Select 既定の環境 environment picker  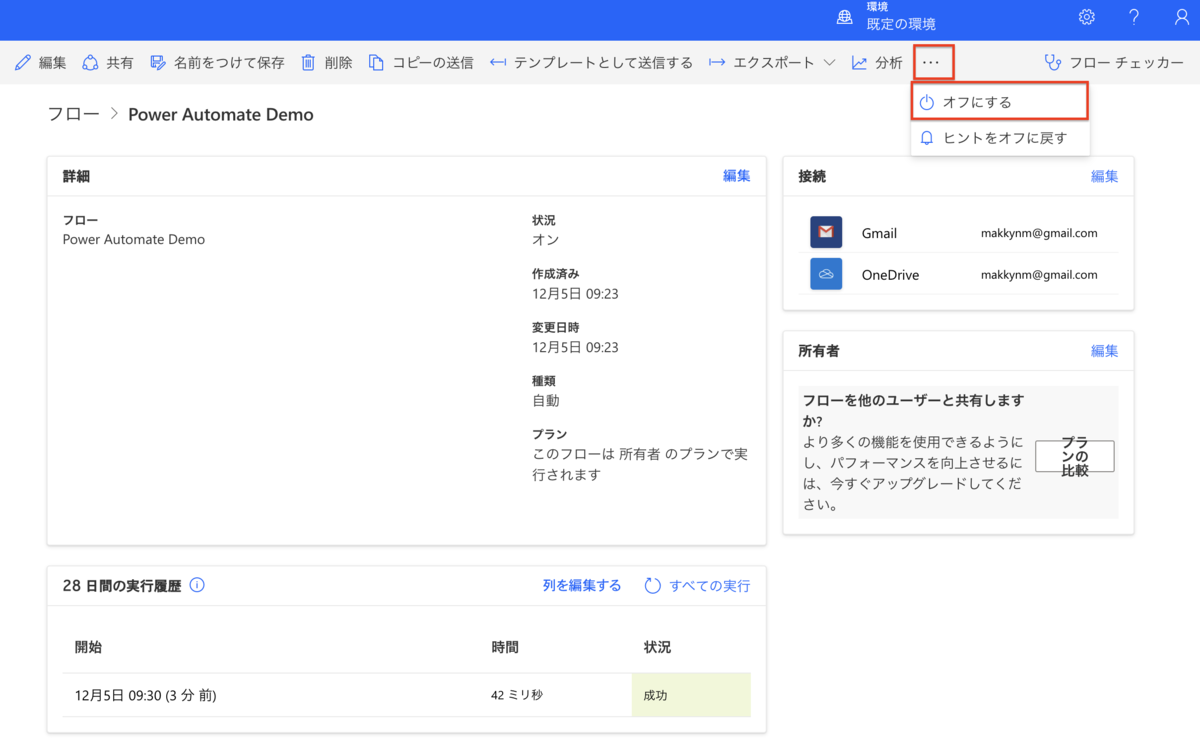pos(901,24)
